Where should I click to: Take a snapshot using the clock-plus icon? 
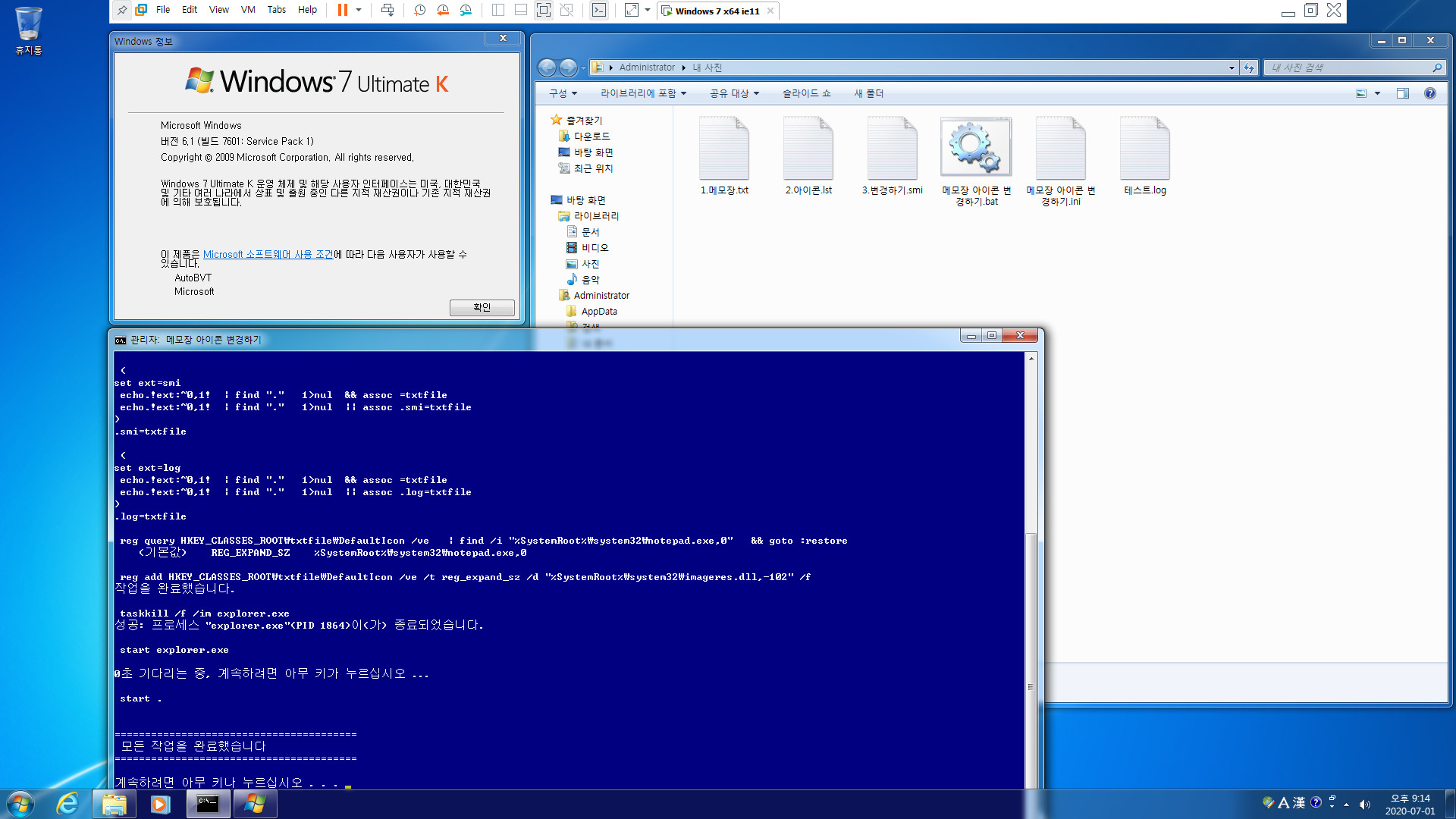[x=420, y=10]
